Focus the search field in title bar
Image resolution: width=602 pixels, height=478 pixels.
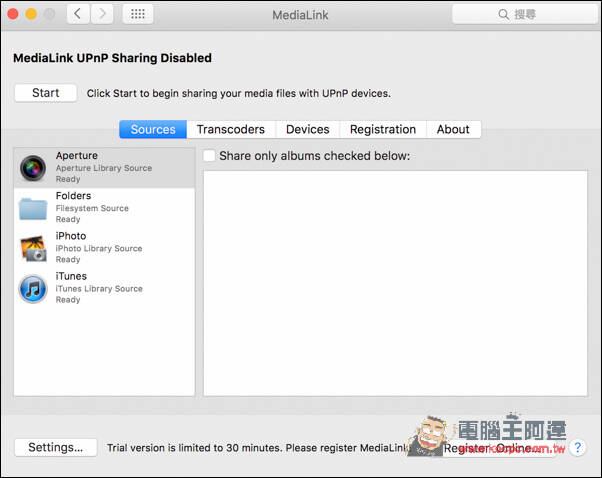coord(525,15)
